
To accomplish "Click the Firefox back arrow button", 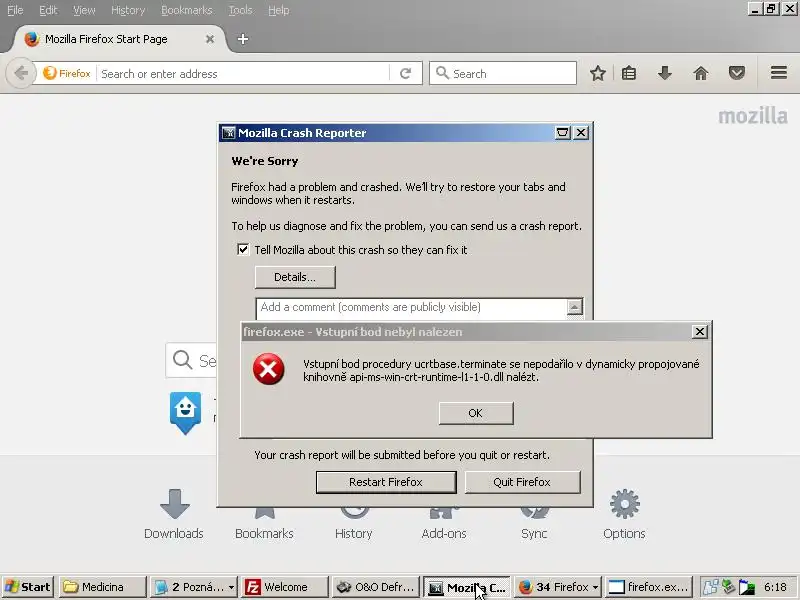I will (x=21, y=73).
